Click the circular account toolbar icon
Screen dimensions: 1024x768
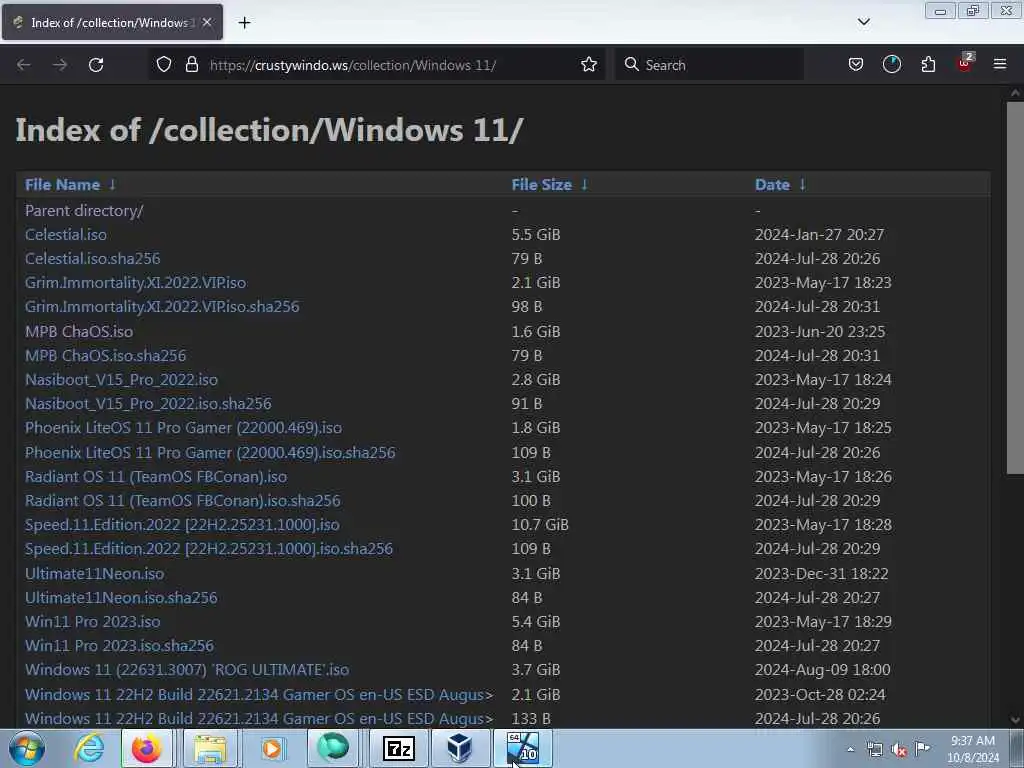pyautogui.click(x=892, y=65)
